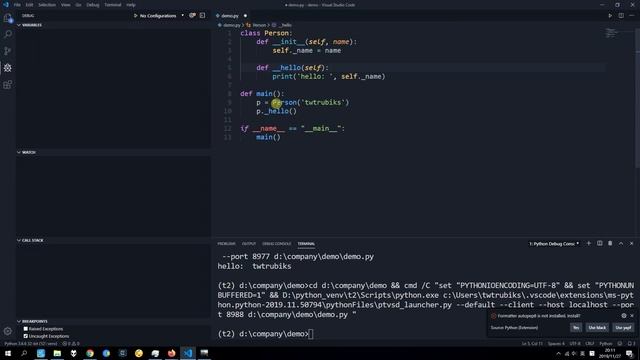Click 'Person' in the breadcrumb path
This screenshot has height=360, width=640.
259,25
